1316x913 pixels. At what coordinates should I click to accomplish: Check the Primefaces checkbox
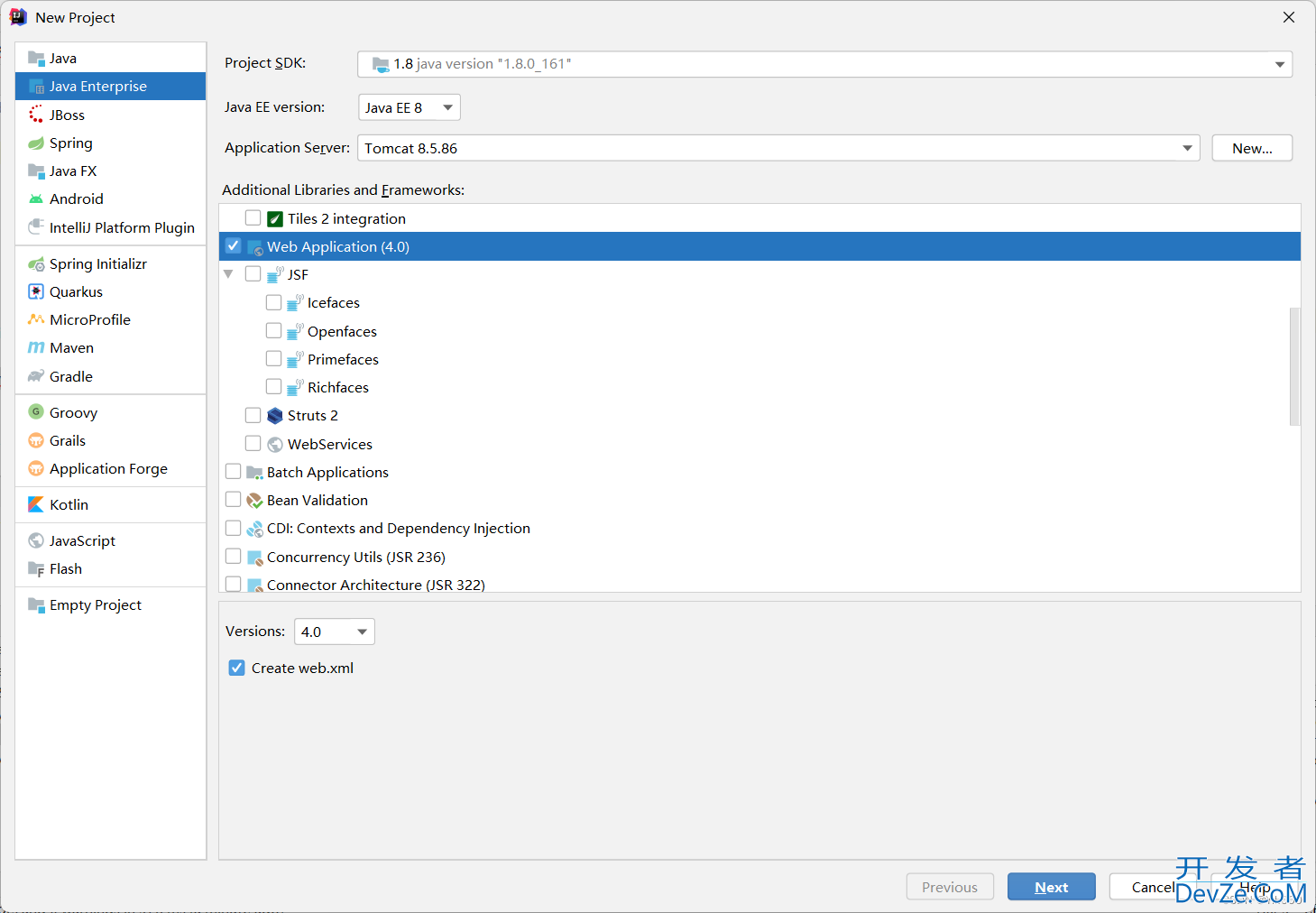(x=274, y=359)
